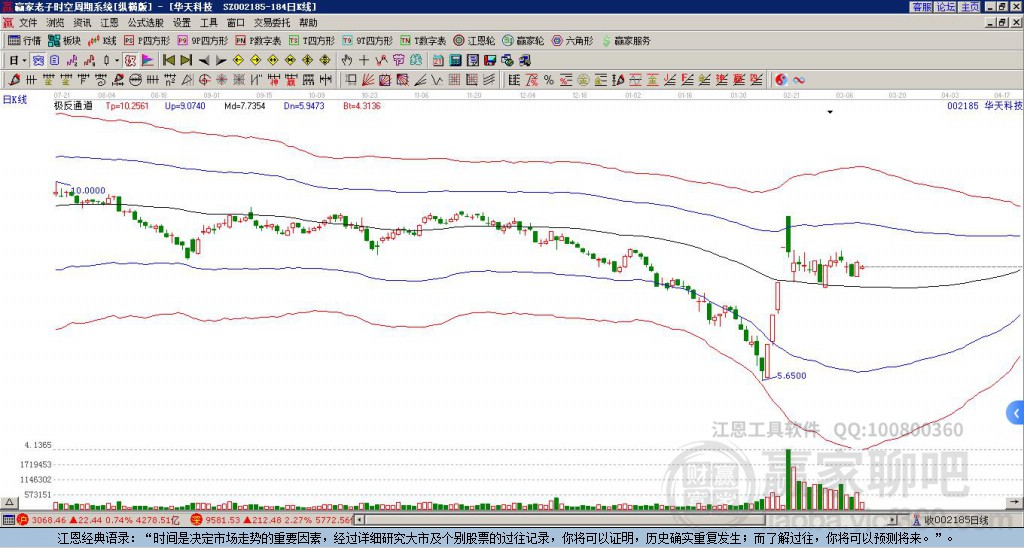Screen dimensions: 1024x548
Task: Click the 客服 button in title bar
Action: click(x=921, y=7)
